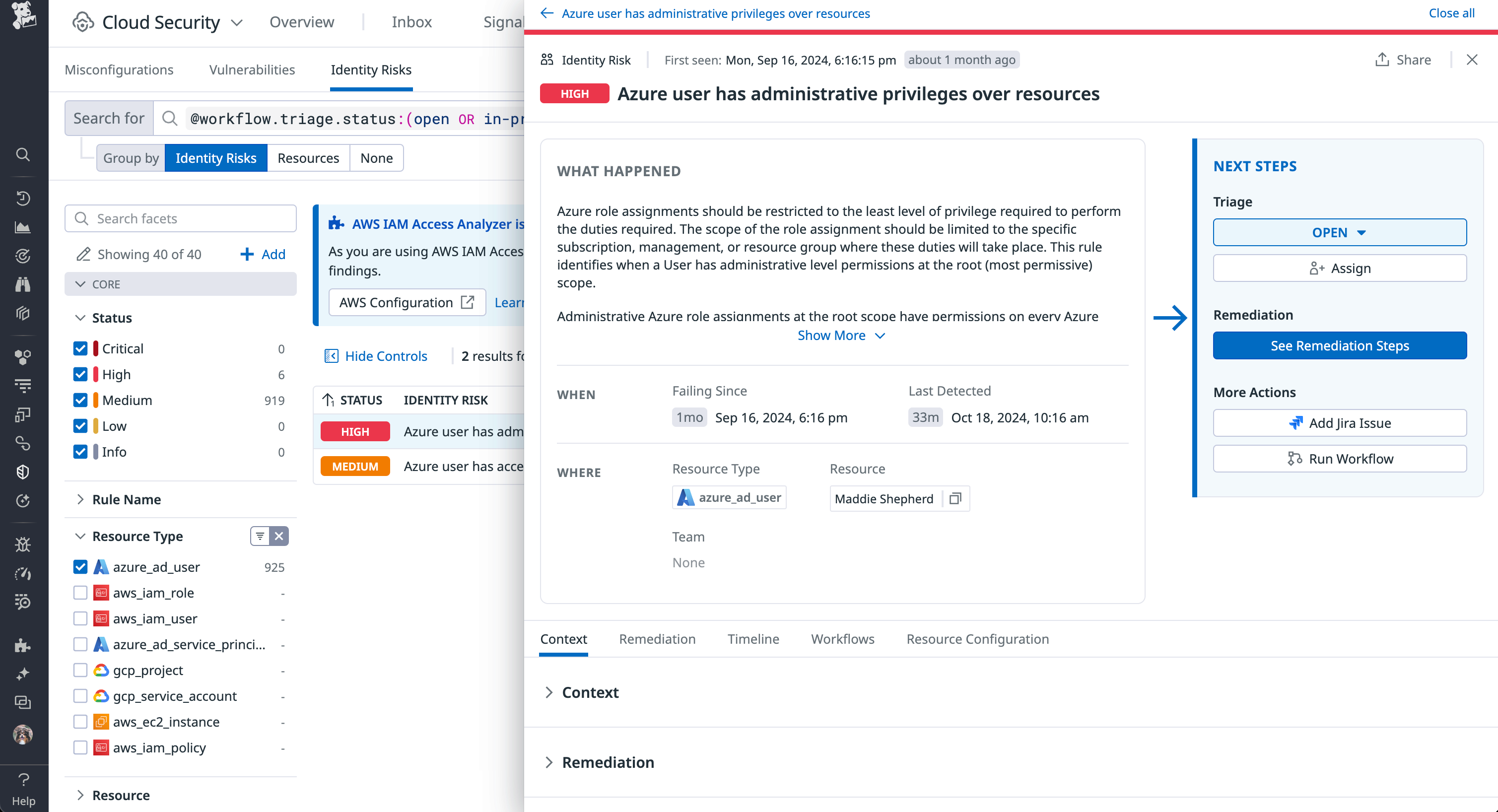Open the search icon in the sidebar

(x=23, y=155)
